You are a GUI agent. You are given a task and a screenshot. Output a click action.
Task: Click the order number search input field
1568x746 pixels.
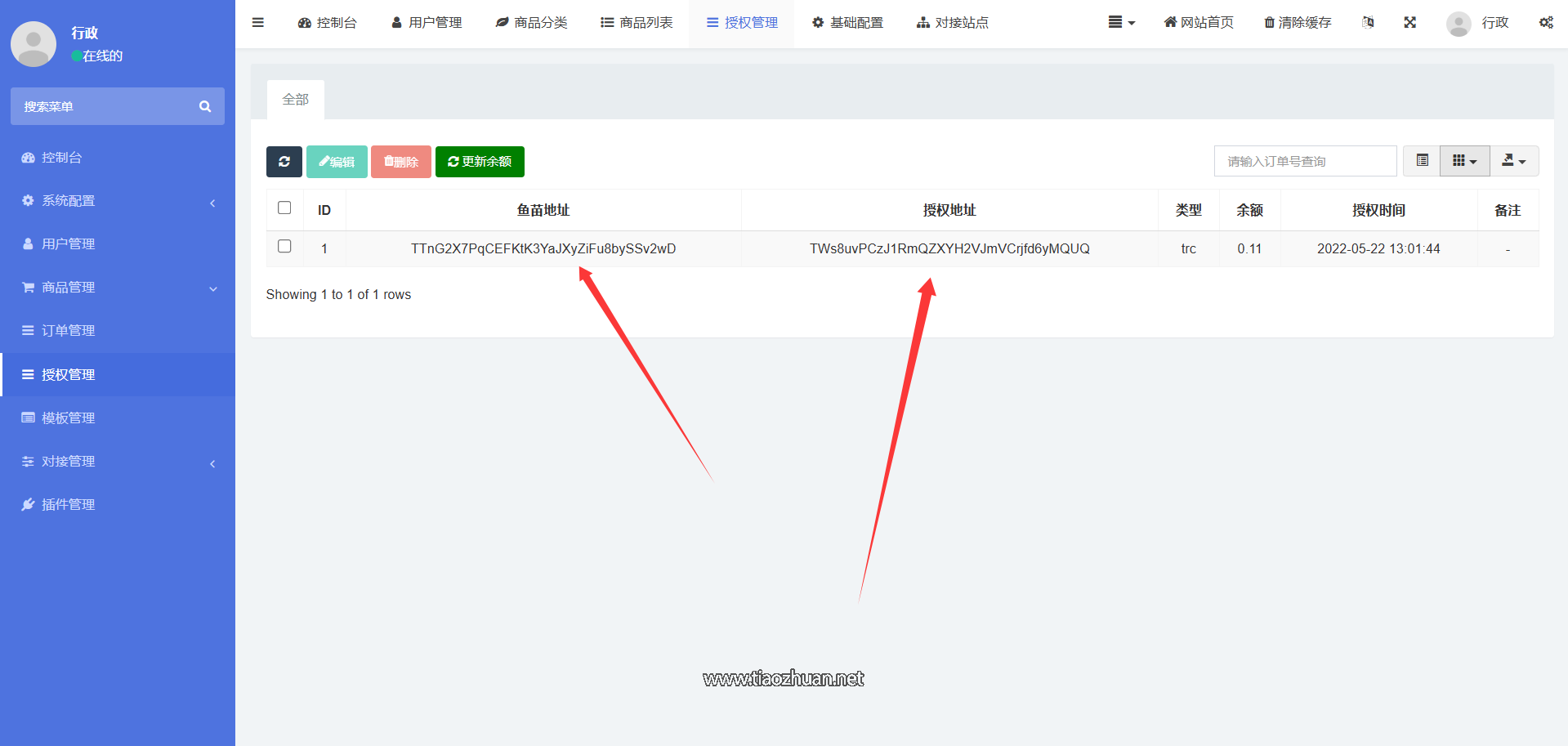[1305, 162]
